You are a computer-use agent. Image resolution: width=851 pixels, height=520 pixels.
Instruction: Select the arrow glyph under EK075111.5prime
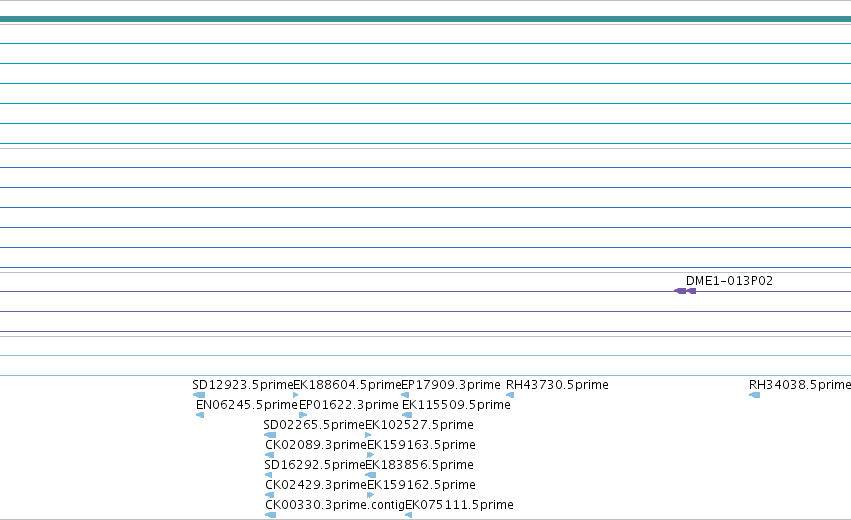coord(409,515)
